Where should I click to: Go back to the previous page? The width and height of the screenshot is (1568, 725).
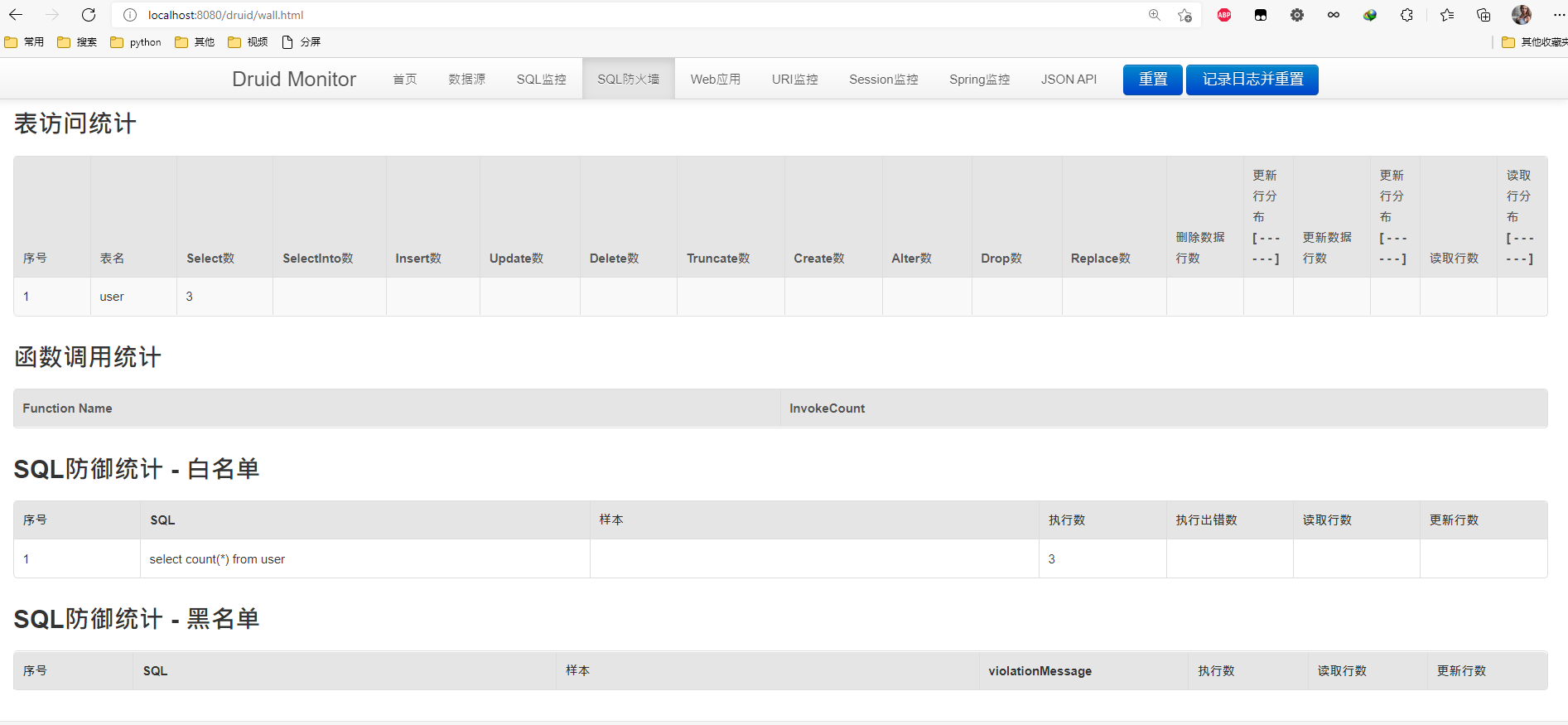tap(16, 15)
